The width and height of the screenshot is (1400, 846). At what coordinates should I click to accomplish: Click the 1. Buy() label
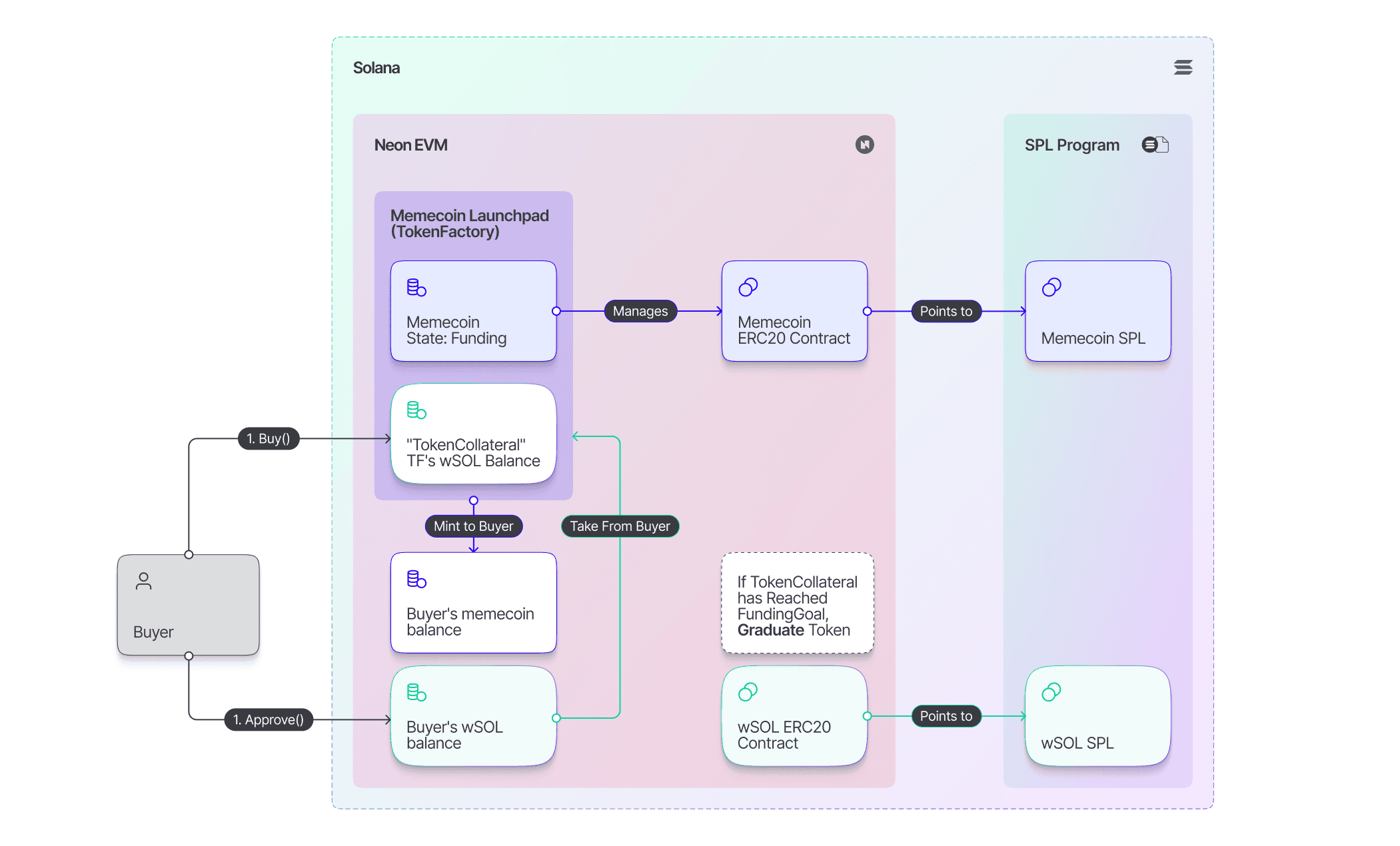[x=269, y=438]
